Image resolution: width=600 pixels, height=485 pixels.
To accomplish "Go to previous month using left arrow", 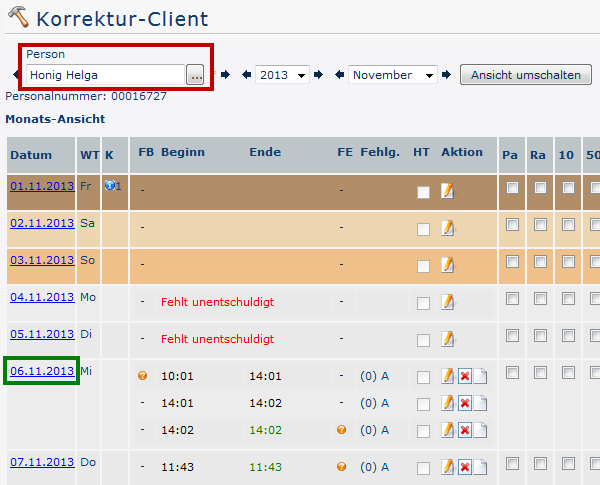I will point(339,75).
